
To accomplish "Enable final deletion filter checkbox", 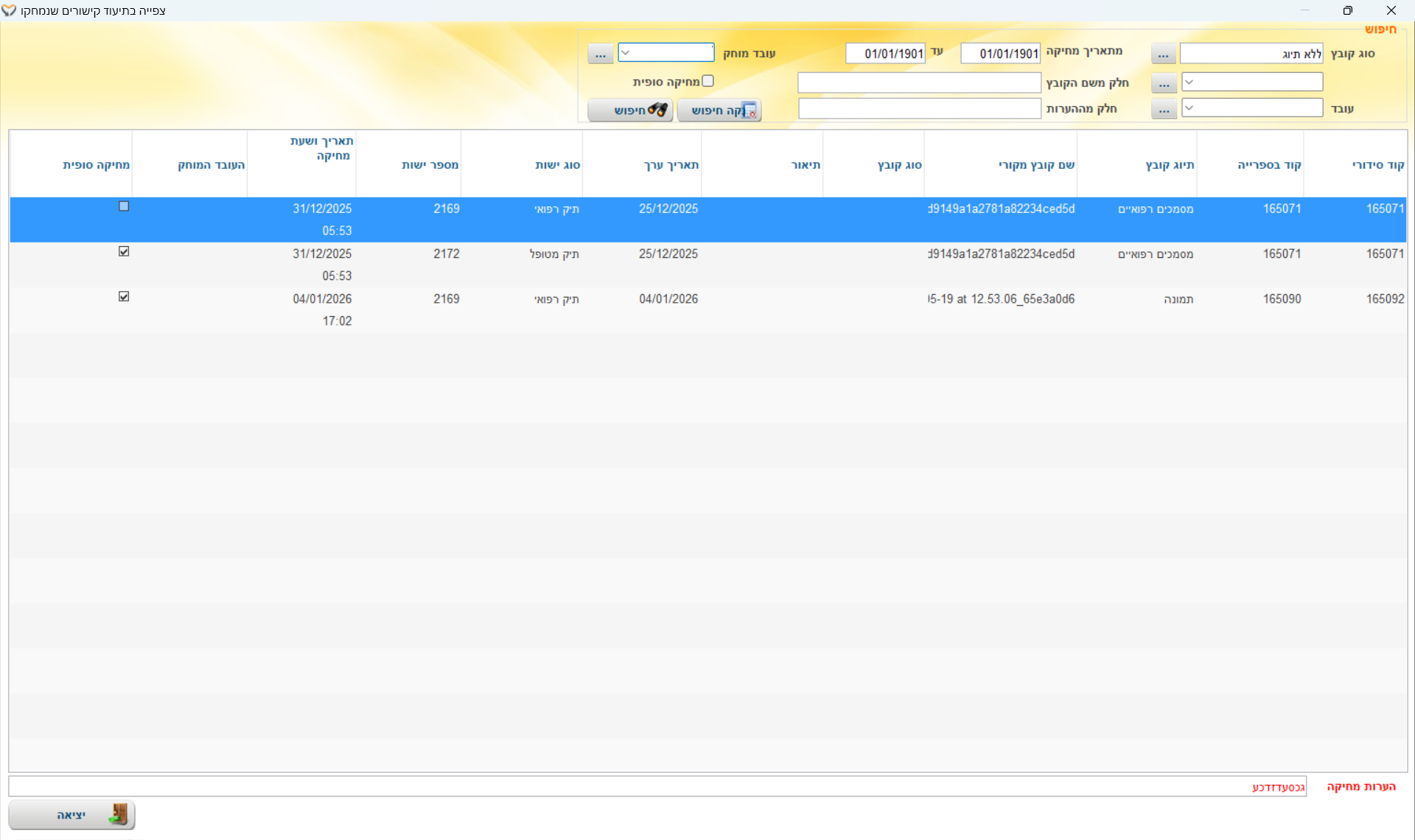I will coord(708,82).
